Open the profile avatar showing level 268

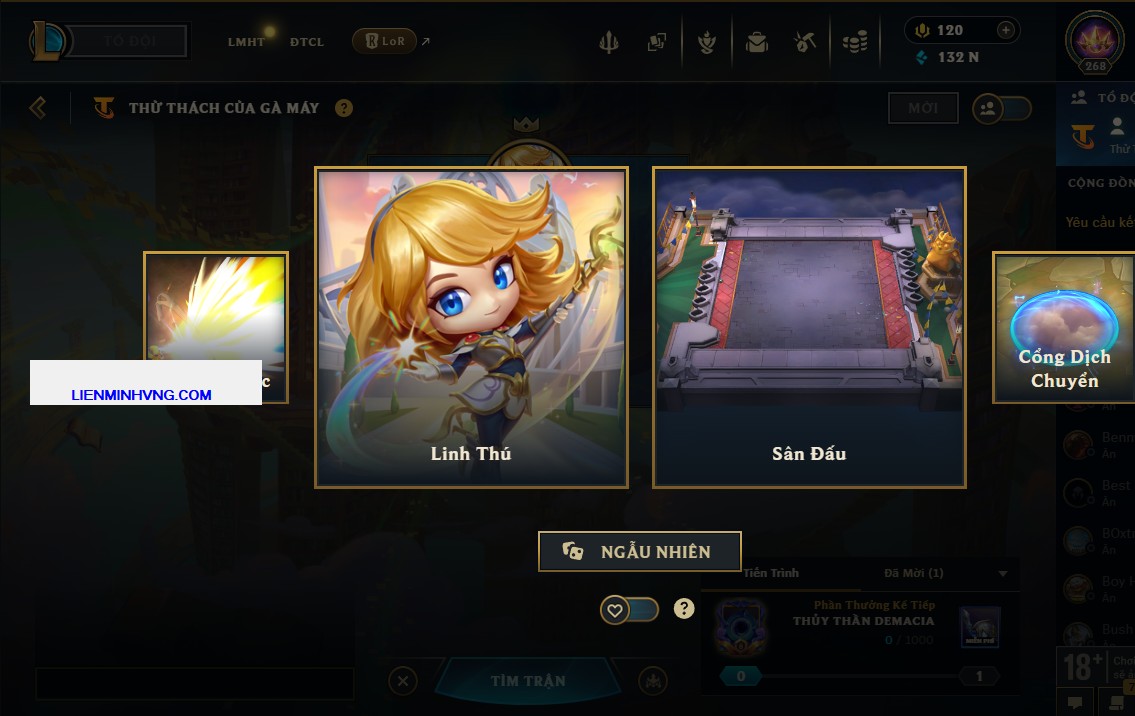point(1094,41)
